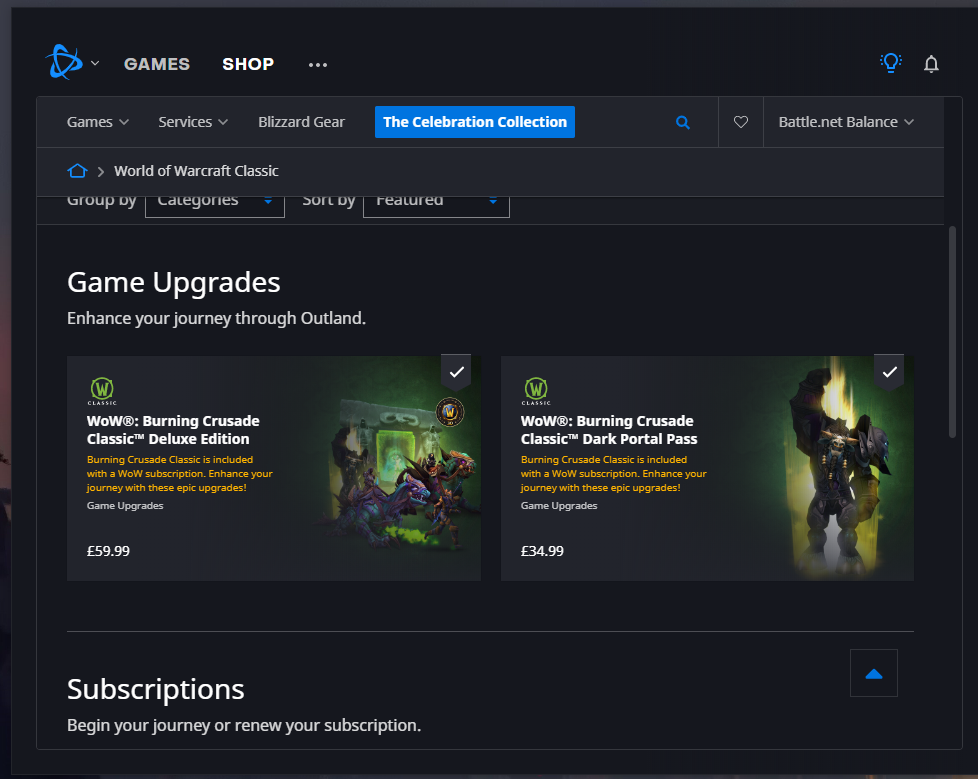Open the wishlist heart icon

pos(740,122)
